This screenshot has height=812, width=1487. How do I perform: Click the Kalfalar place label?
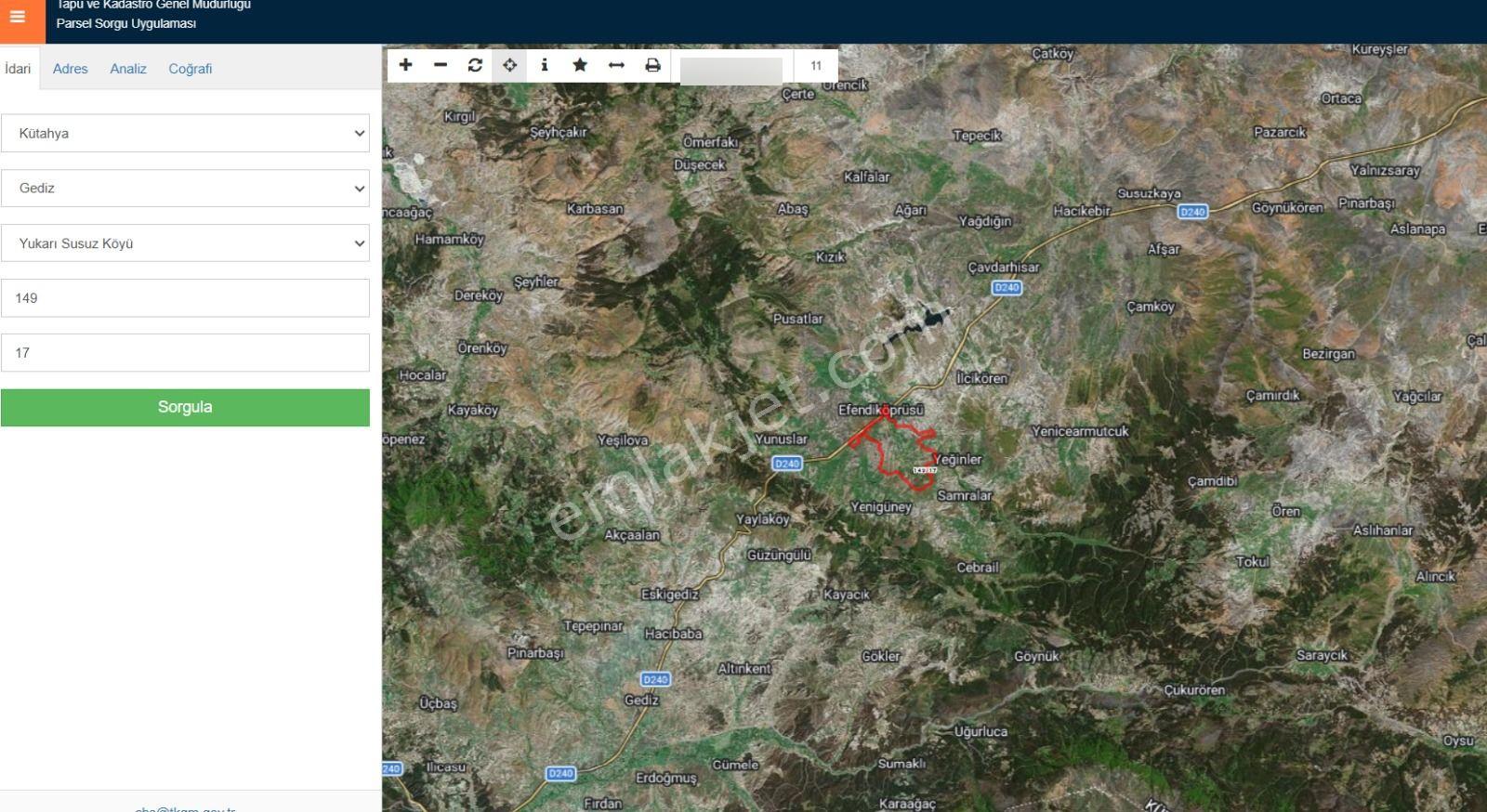pos(867,177)
